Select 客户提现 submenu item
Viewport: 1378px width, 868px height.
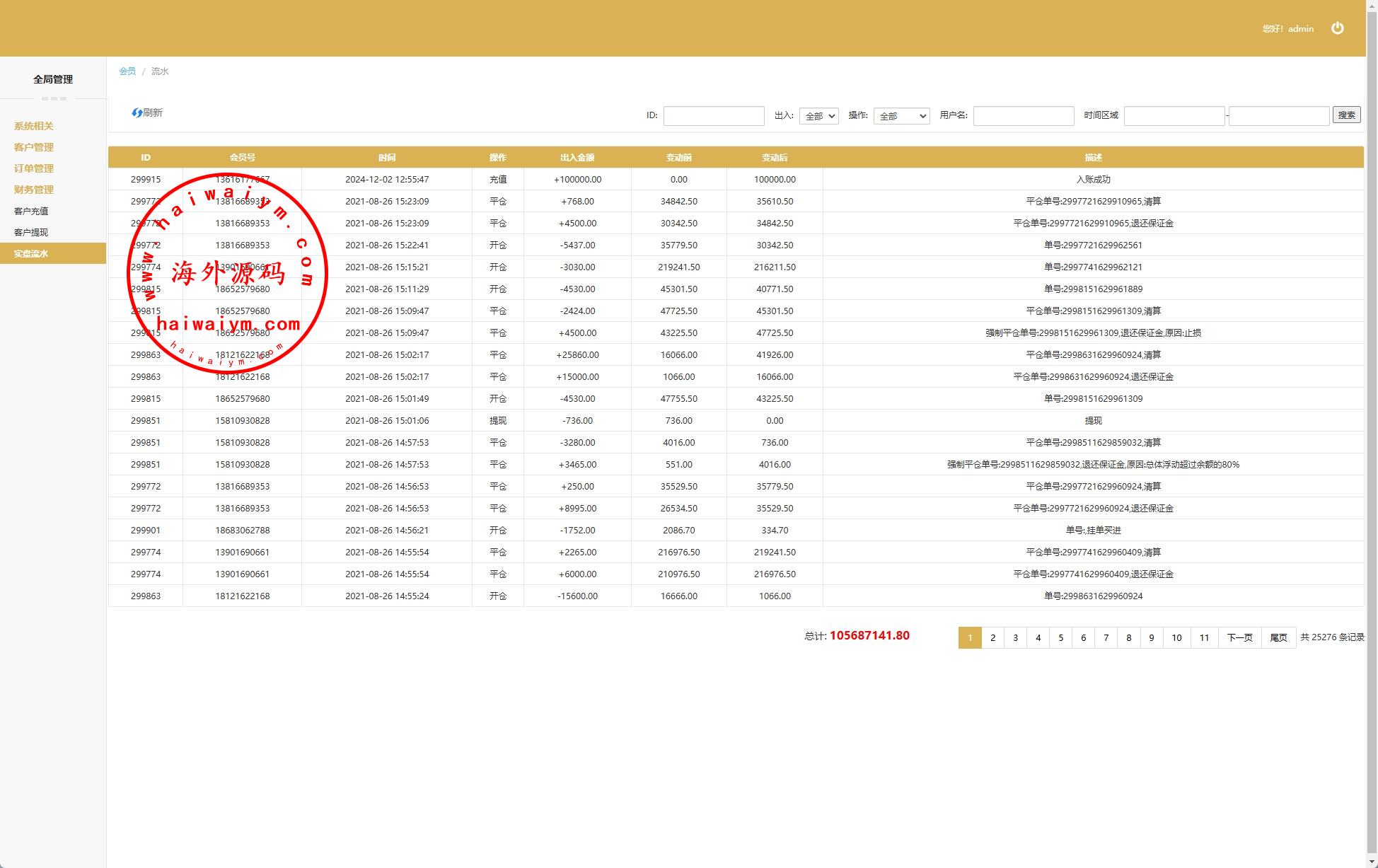[x=31, y=232]
